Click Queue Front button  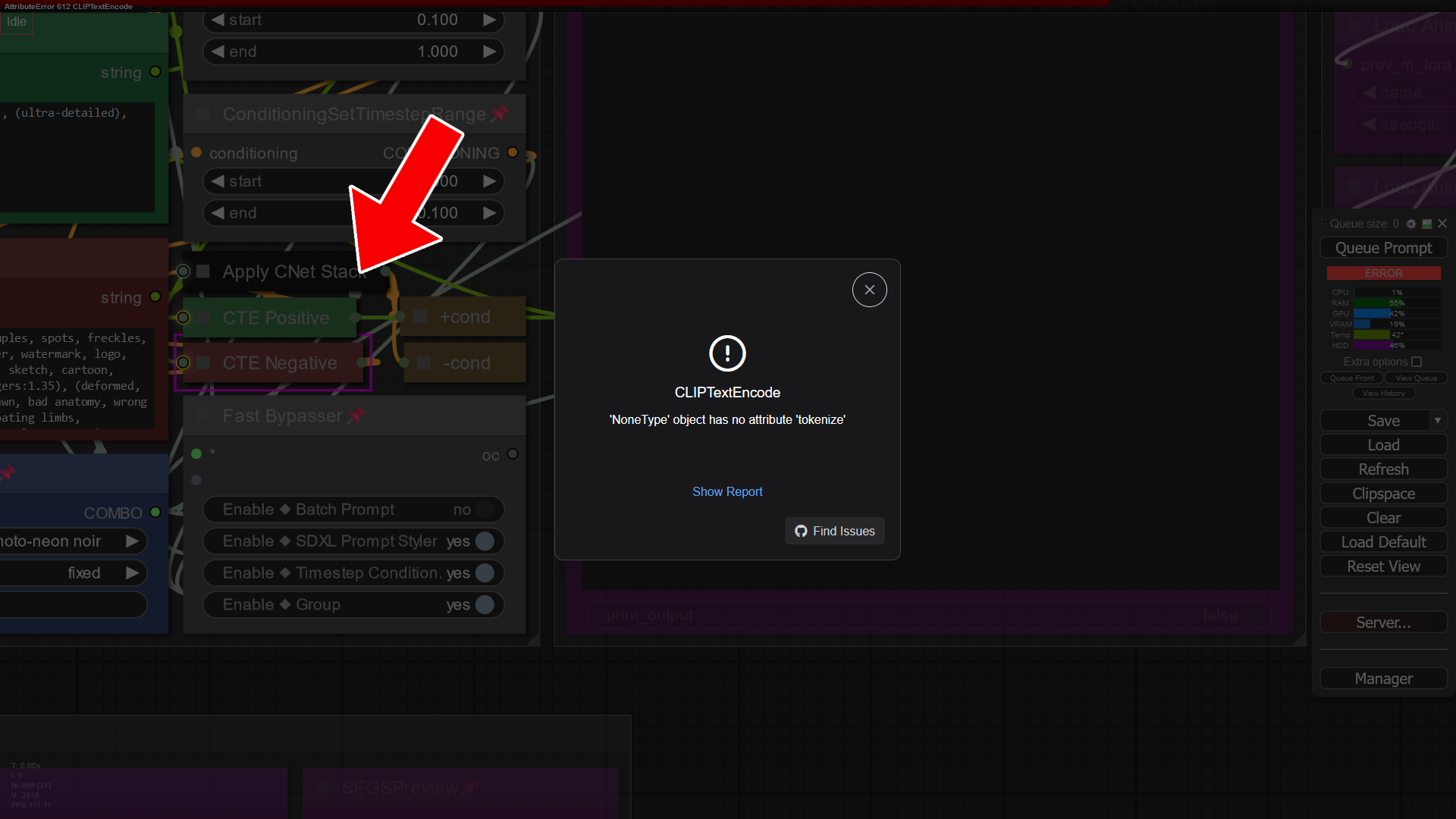click(x=1351, y=378)
